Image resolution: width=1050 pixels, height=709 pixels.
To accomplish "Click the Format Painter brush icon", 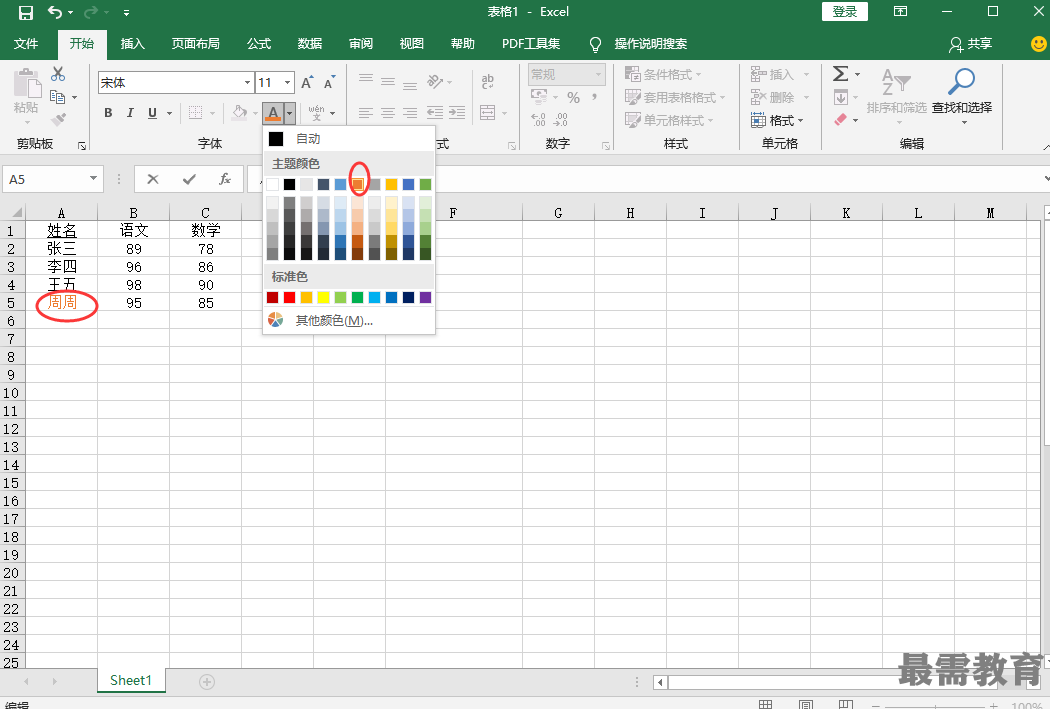I will [58, 119].
